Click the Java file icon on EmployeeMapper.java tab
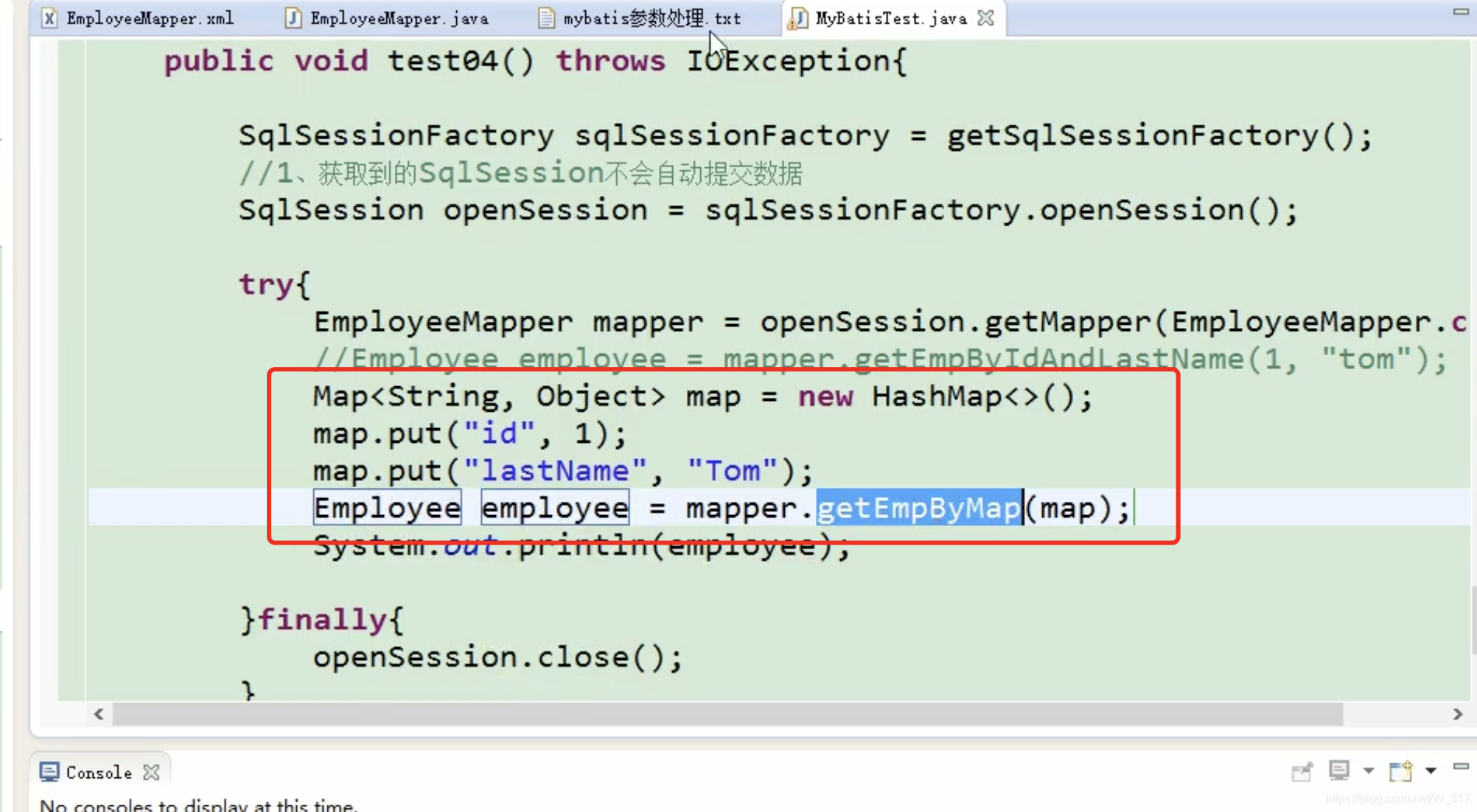 (x=293, y=18)
